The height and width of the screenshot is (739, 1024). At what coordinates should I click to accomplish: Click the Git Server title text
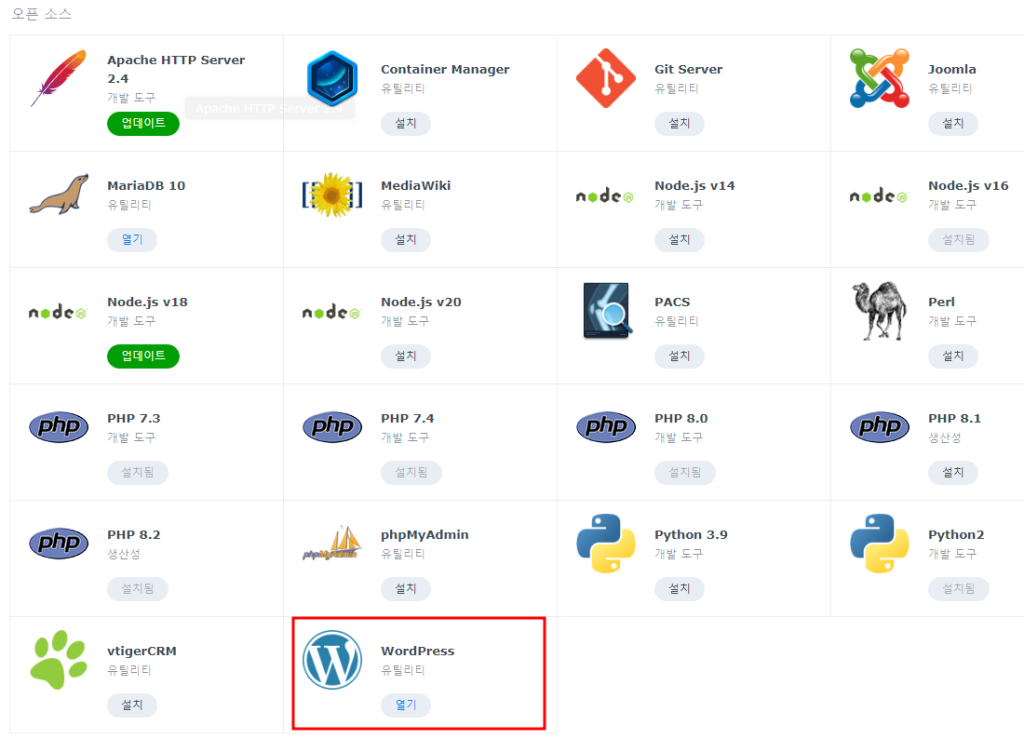pyautogui.click(x=689, y=69)
